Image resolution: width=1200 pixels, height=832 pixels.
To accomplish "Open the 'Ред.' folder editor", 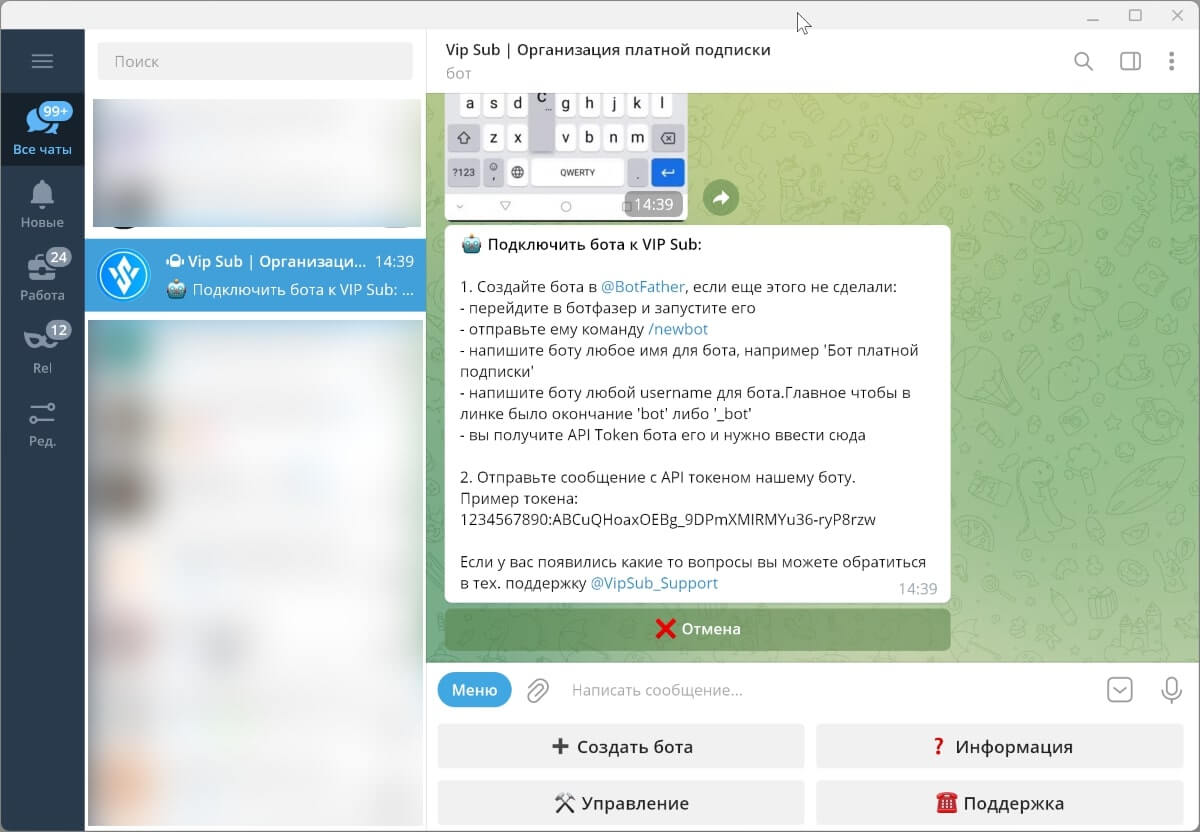I will point(42,422).
